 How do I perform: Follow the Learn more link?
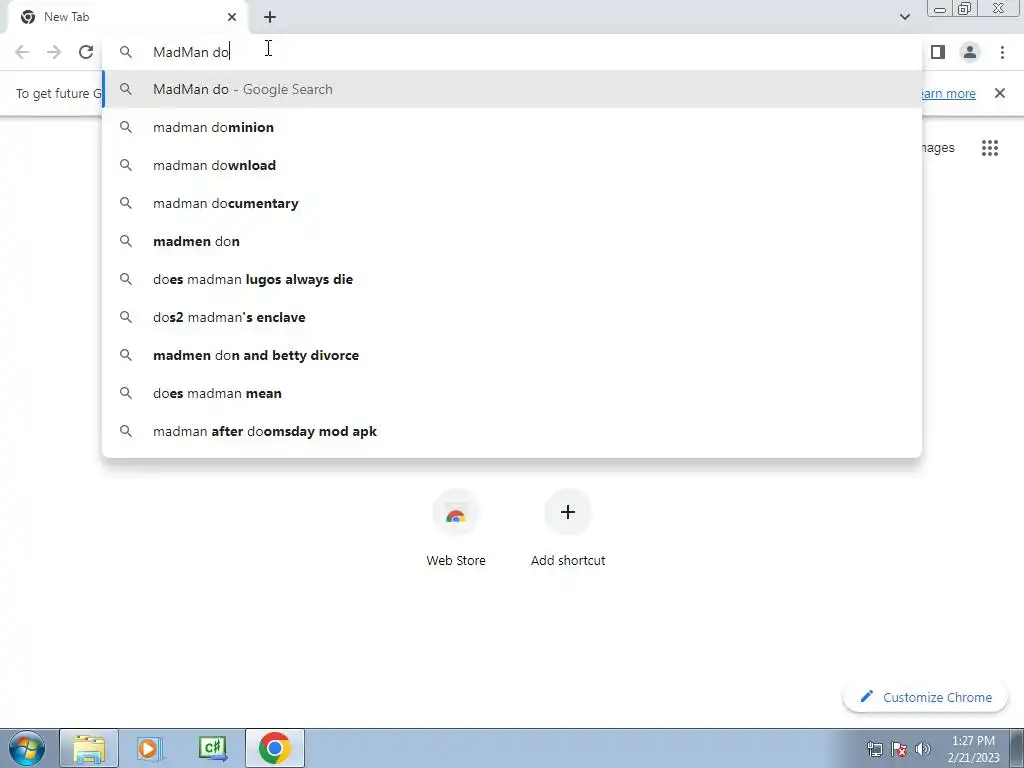(x=947, y=93)
